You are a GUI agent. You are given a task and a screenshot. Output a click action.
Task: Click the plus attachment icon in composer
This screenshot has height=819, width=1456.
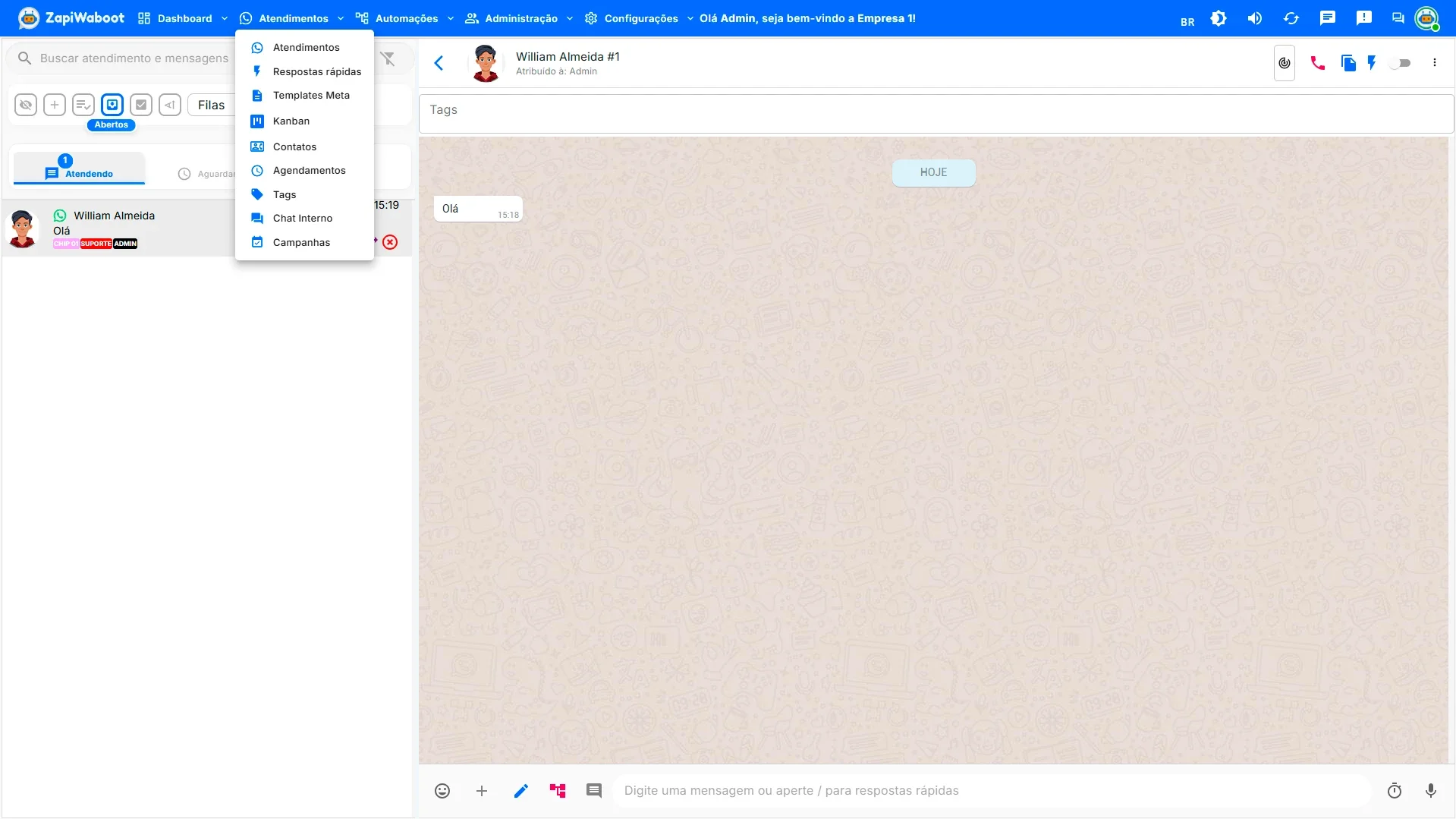(x=482, y=791)
